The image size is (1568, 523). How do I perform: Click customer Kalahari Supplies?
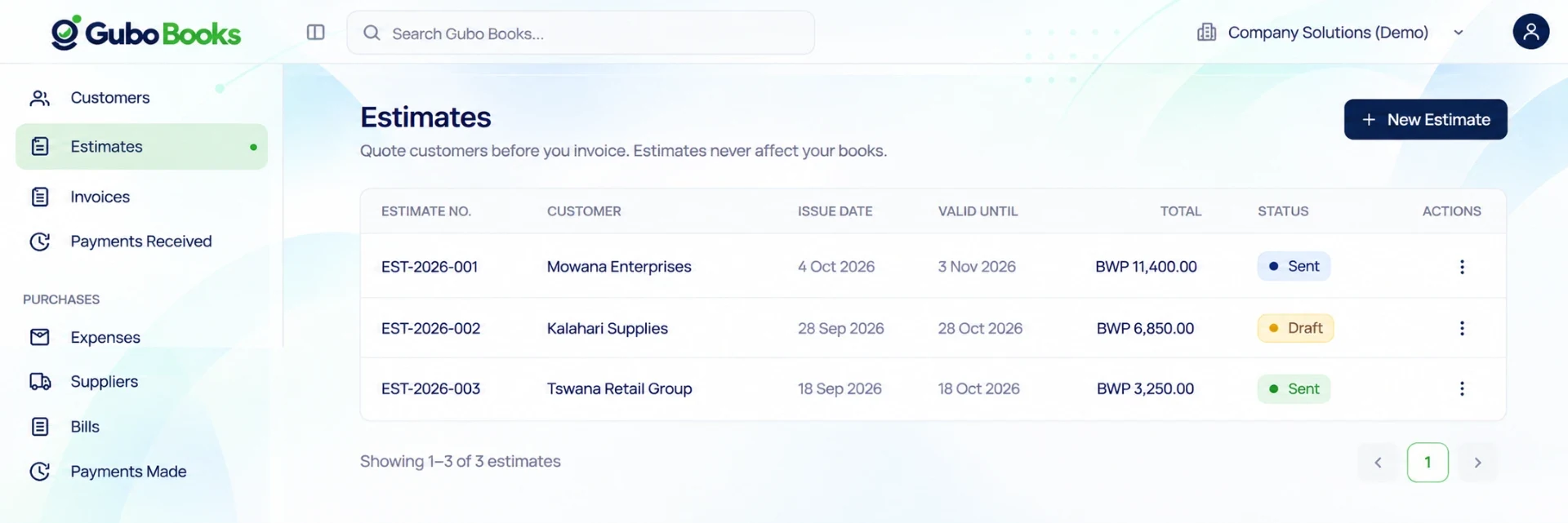click(608, 328)
